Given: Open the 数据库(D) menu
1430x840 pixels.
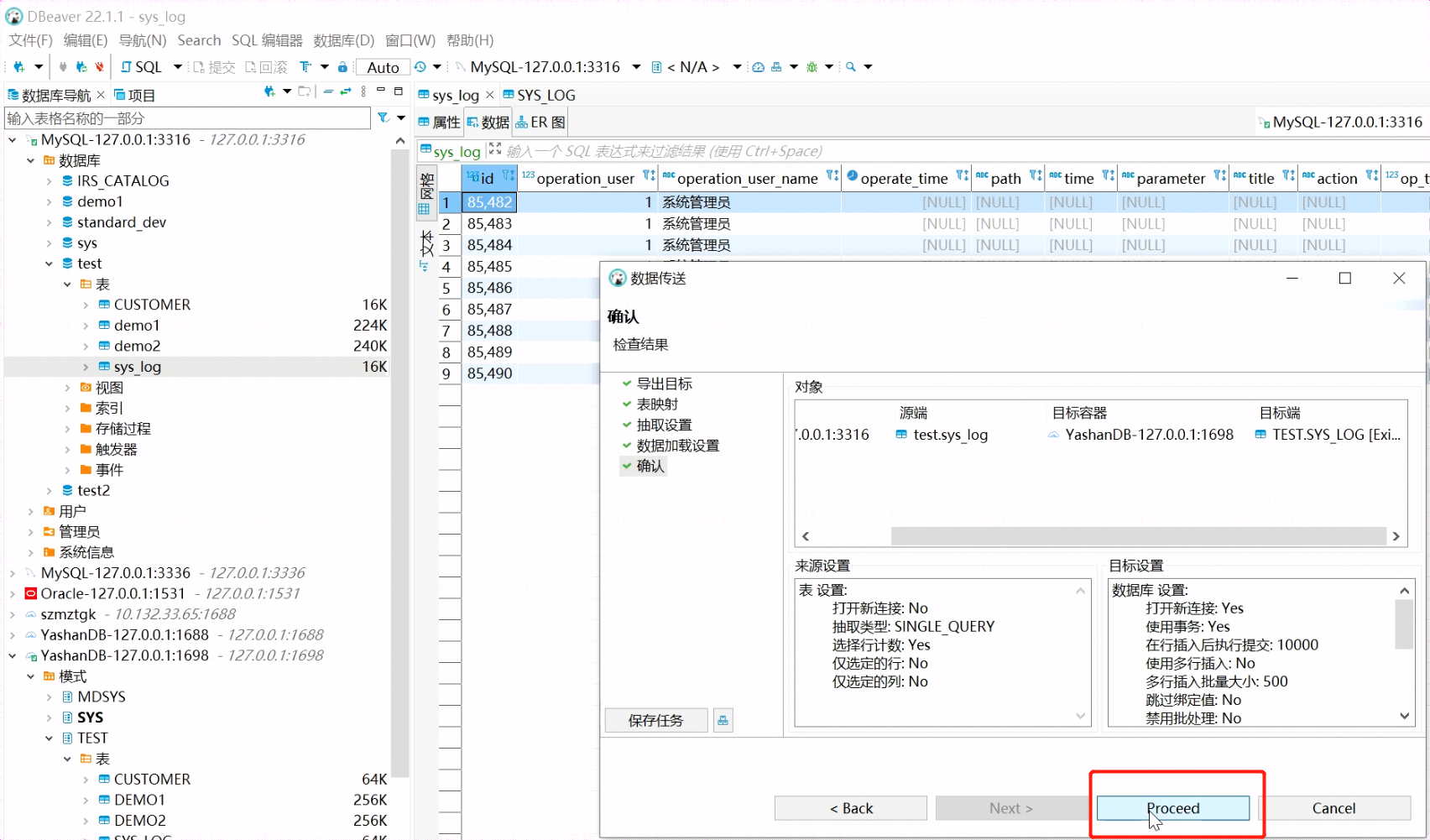Looking at the screenshot, I should click(x=344, y=40).
